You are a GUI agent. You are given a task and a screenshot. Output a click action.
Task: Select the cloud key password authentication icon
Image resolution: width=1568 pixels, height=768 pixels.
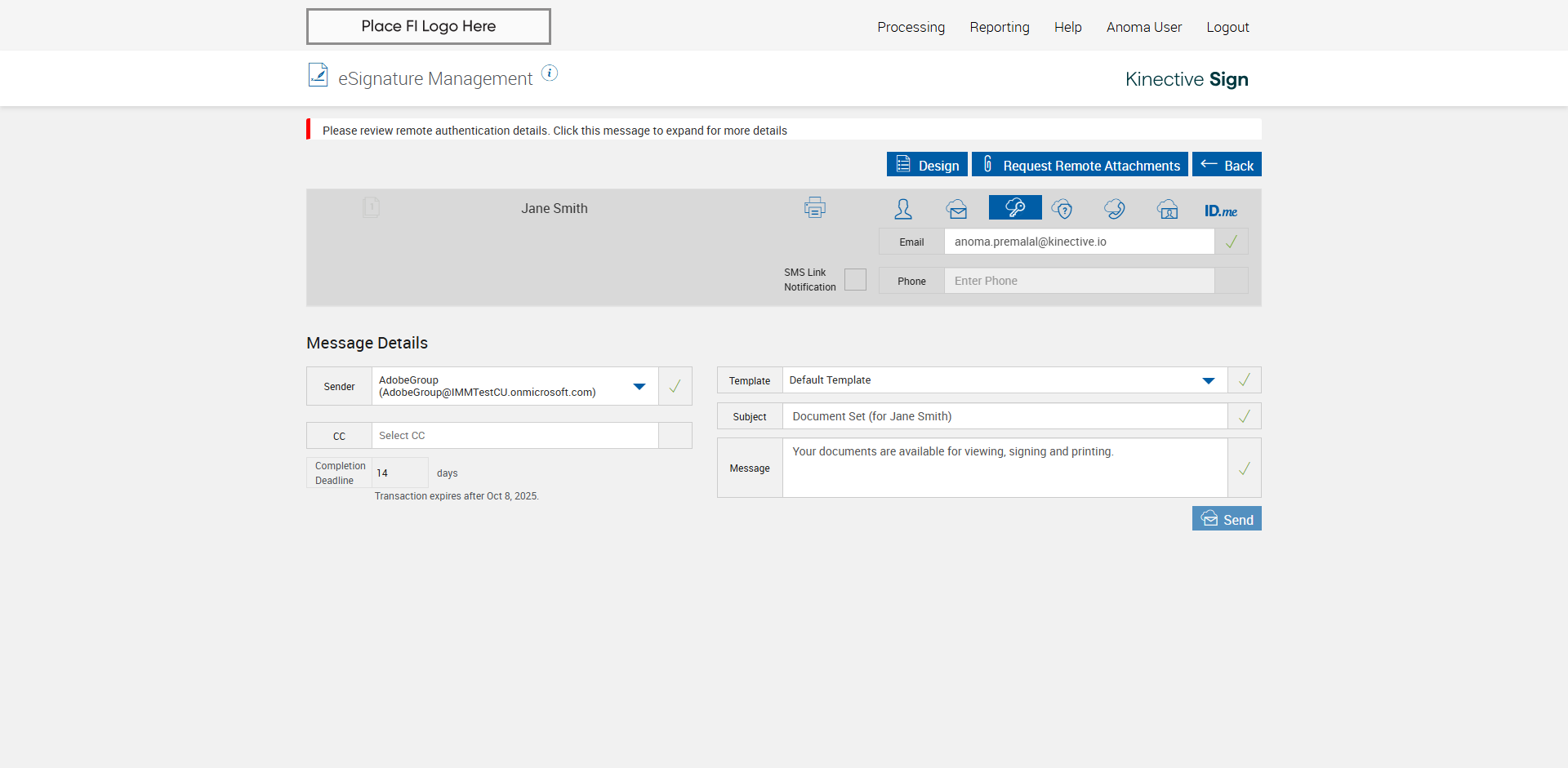[1015, 207]
